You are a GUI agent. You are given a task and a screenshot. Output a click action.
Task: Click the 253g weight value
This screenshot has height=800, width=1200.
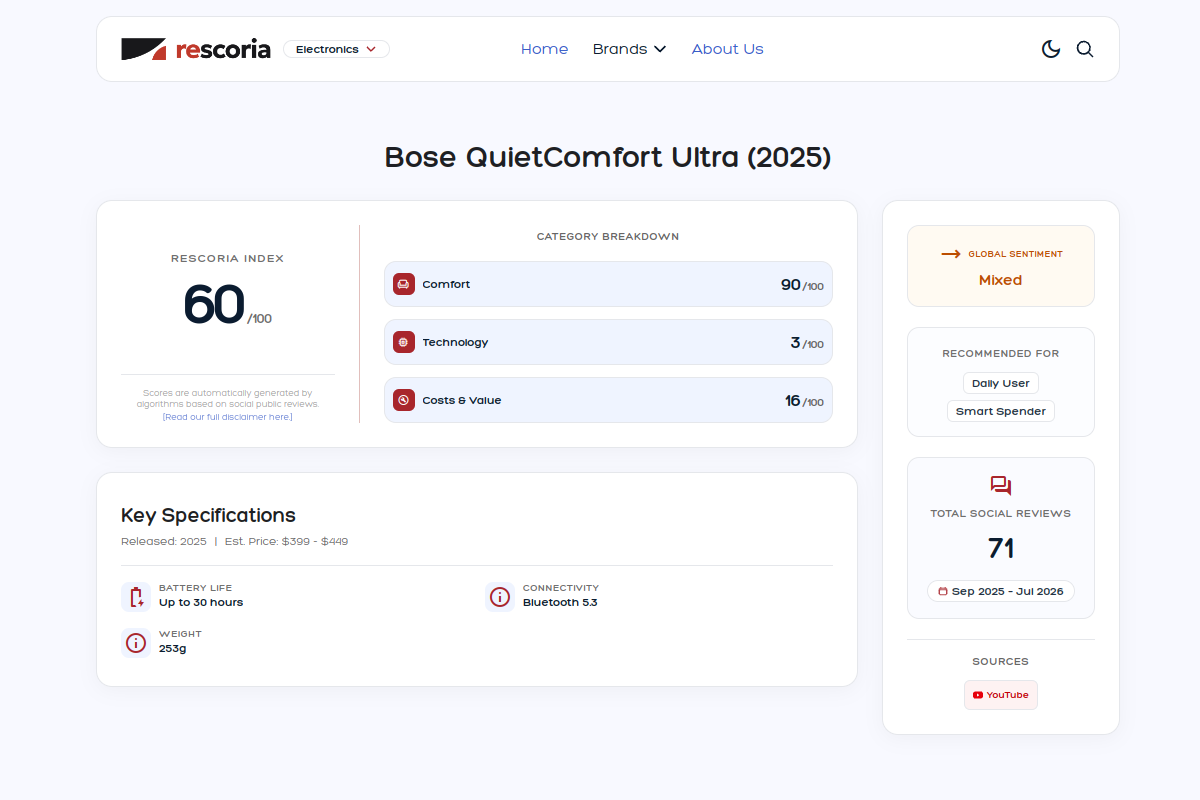[173, 648]
